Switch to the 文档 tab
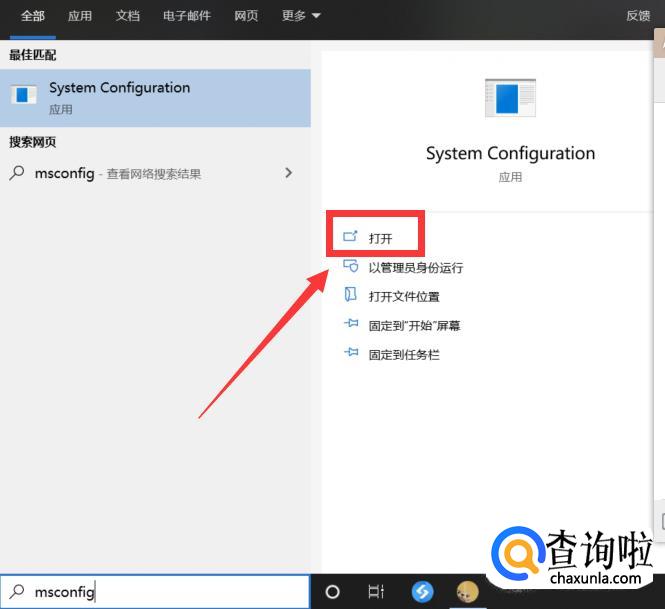665x609 pixels. (x=128, y=16)
